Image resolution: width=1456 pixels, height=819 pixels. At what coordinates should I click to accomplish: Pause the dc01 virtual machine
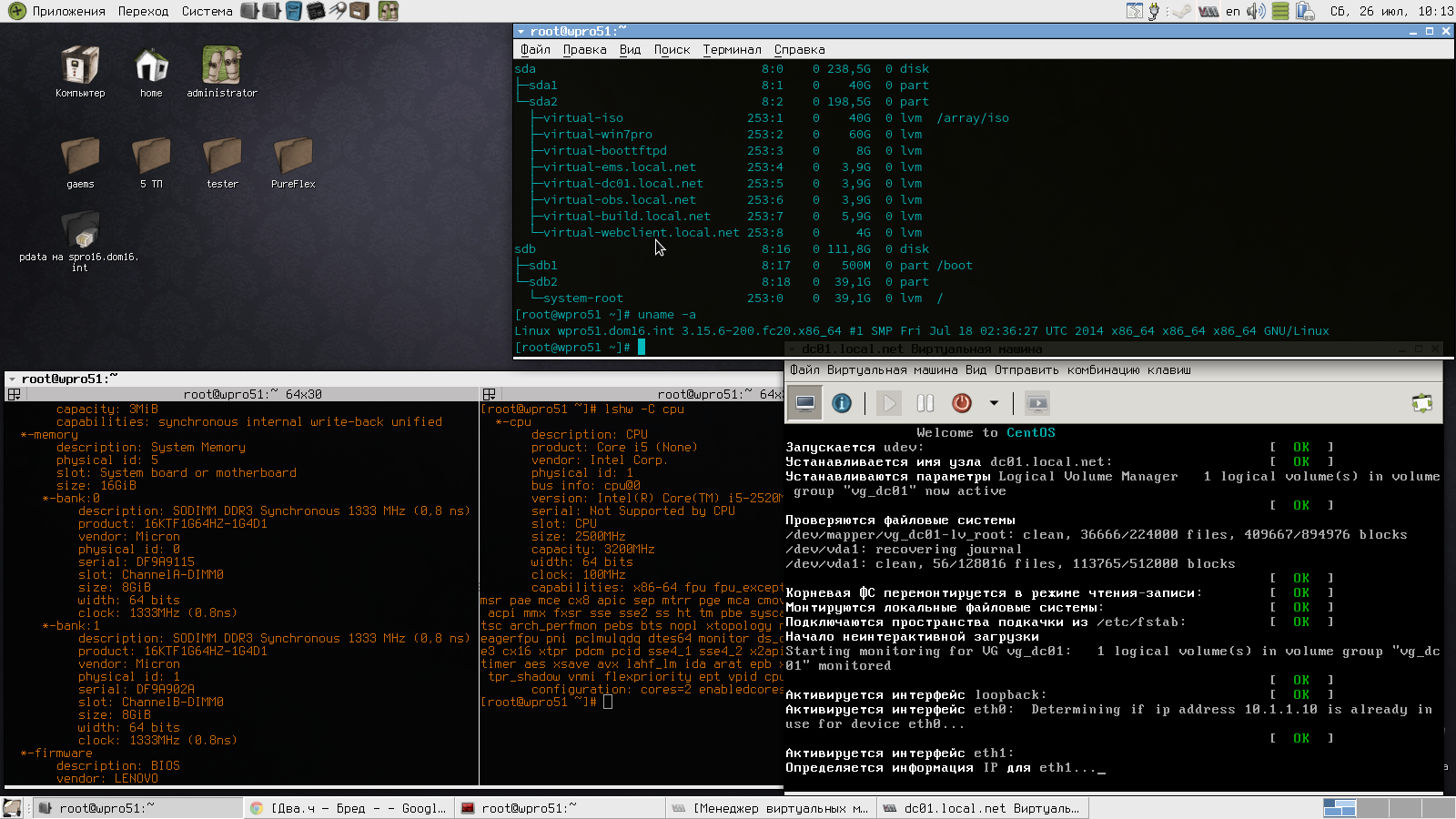click(925, 403)
